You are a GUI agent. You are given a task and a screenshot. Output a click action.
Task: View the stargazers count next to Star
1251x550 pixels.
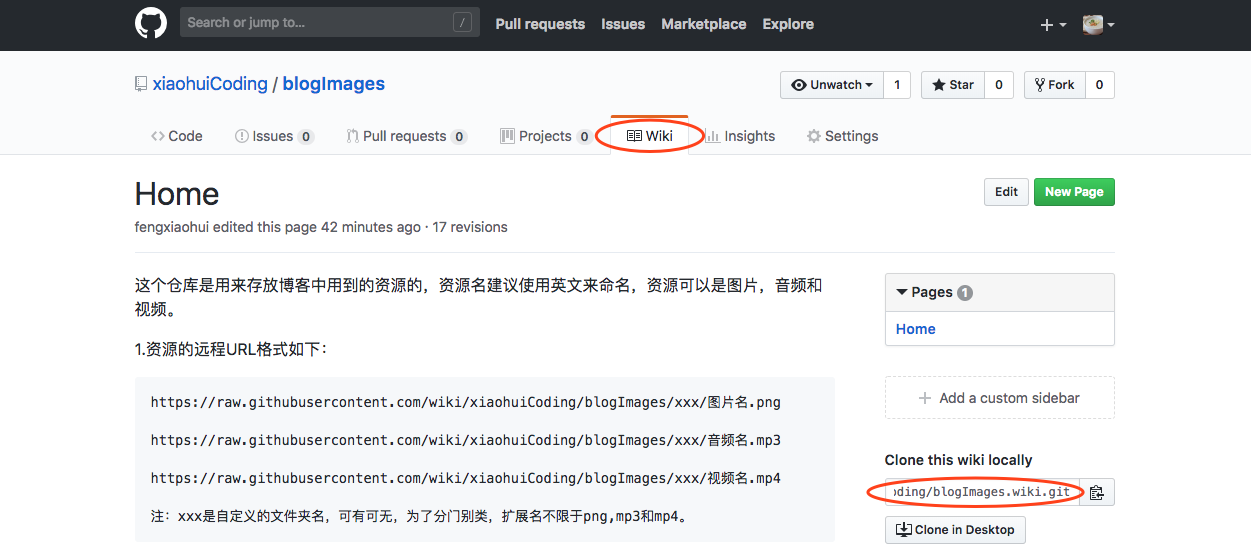click(x=999, y=85)
